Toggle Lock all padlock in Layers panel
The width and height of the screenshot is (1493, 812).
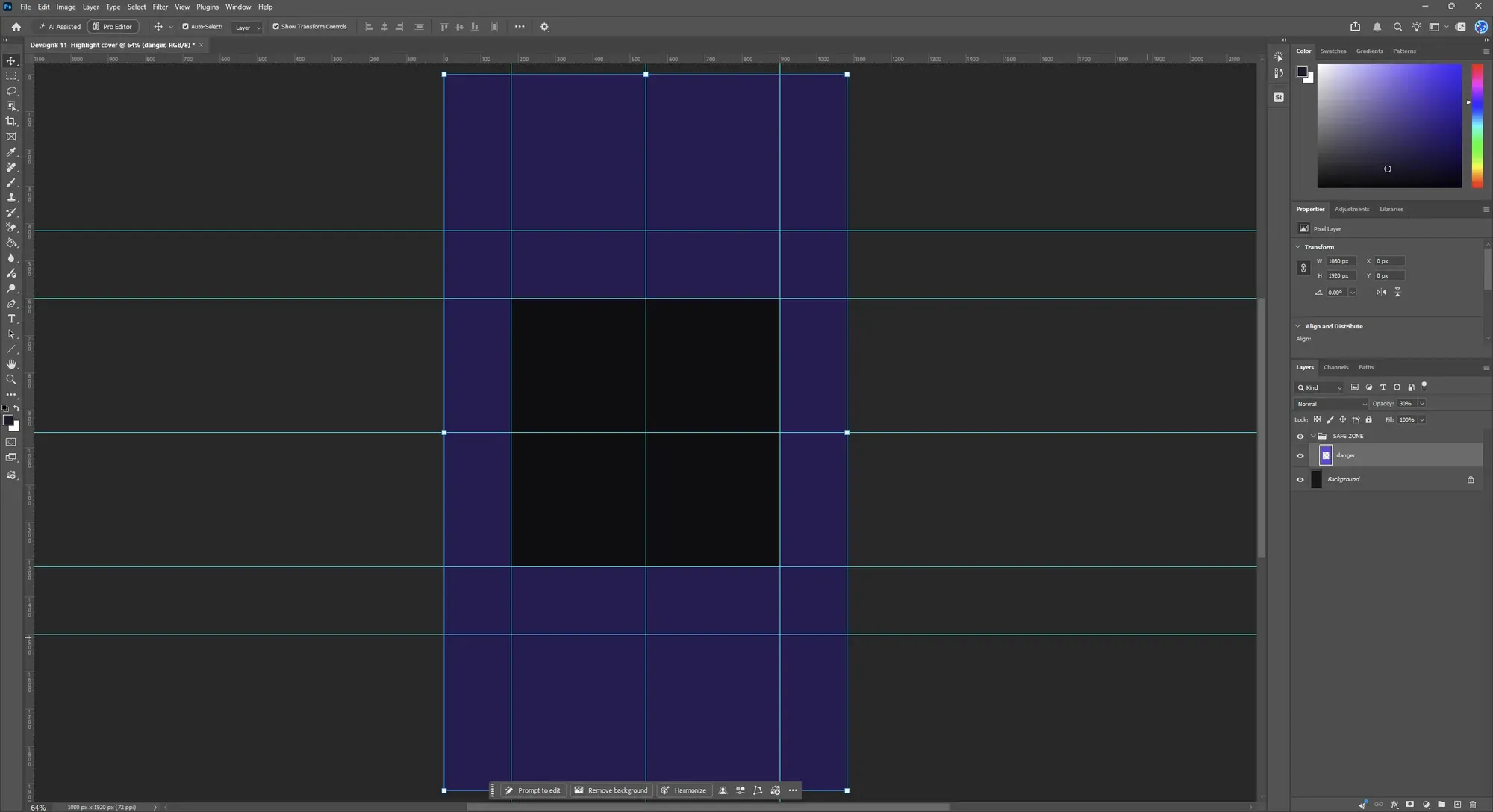[x=1368, y=419]
